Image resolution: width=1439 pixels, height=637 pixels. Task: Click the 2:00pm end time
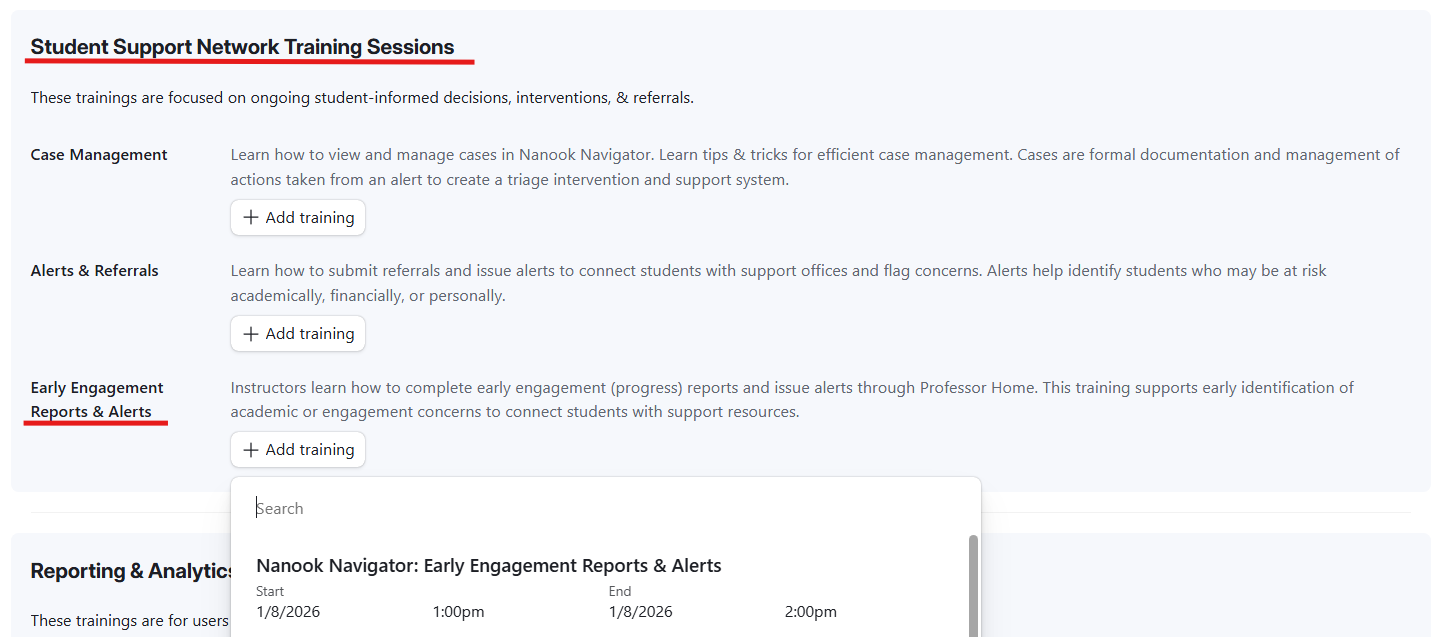pos(810,612)
